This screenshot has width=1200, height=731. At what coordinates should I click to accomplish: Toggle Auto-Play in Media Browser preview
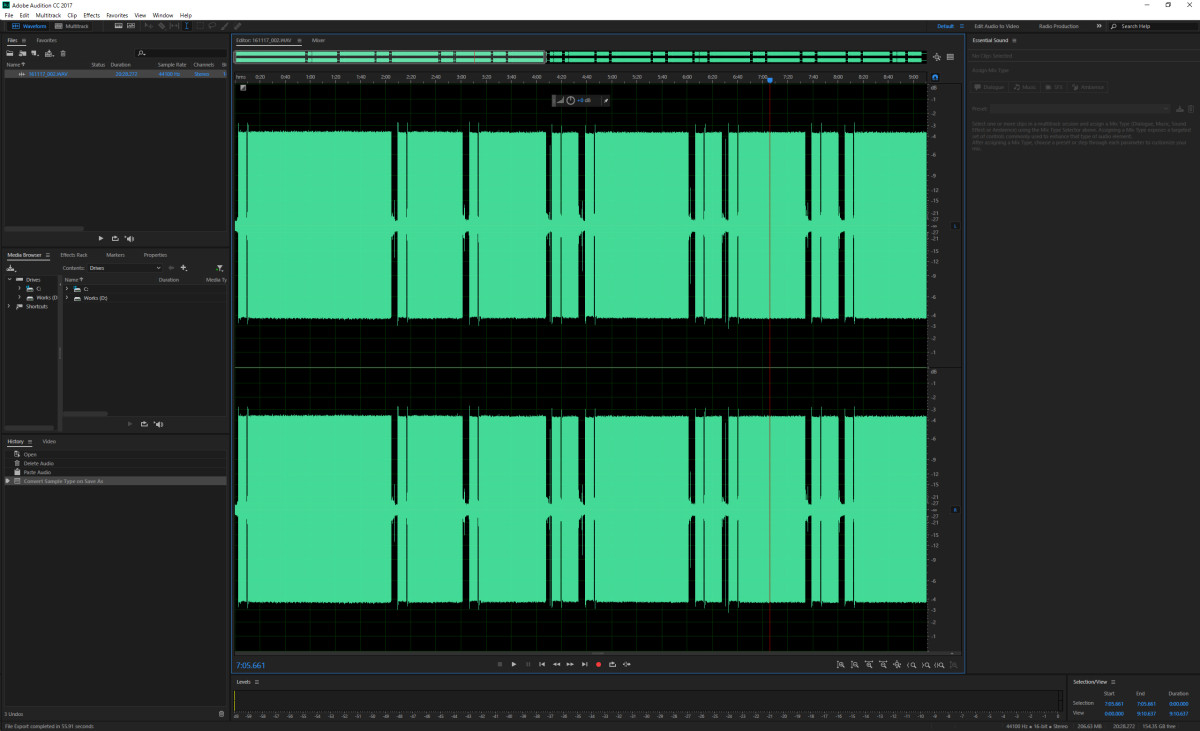158,424
